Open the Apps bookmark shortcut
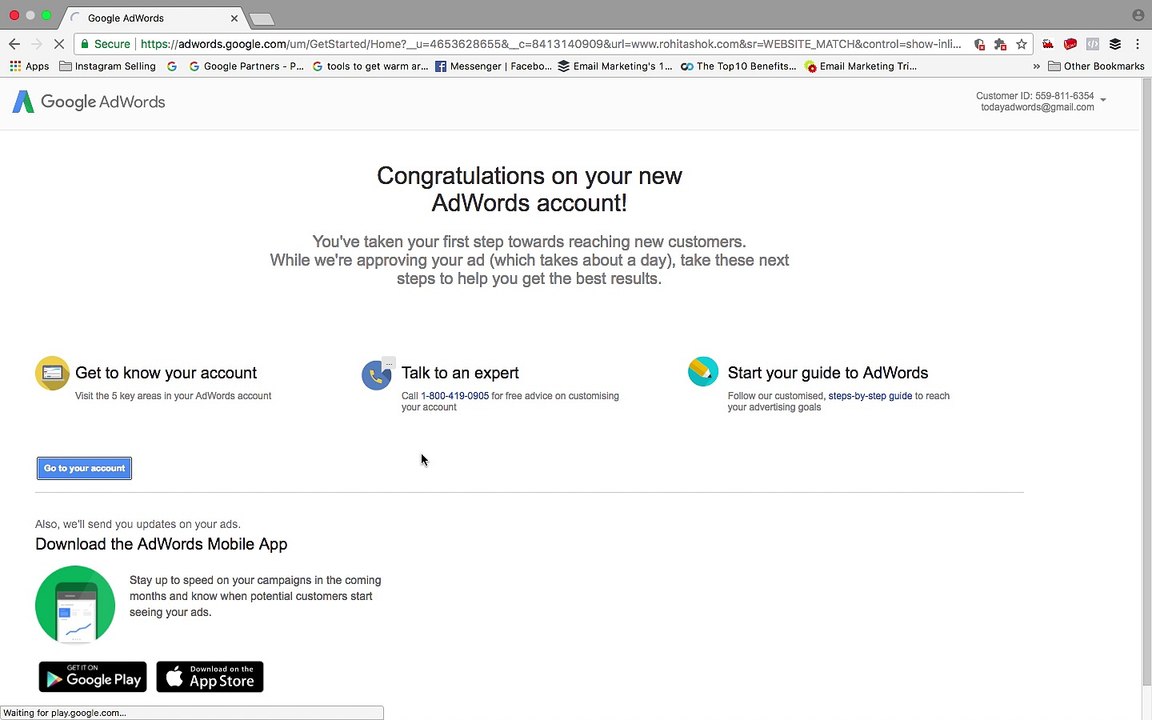1152x720 pixels. tap(29, 66)
